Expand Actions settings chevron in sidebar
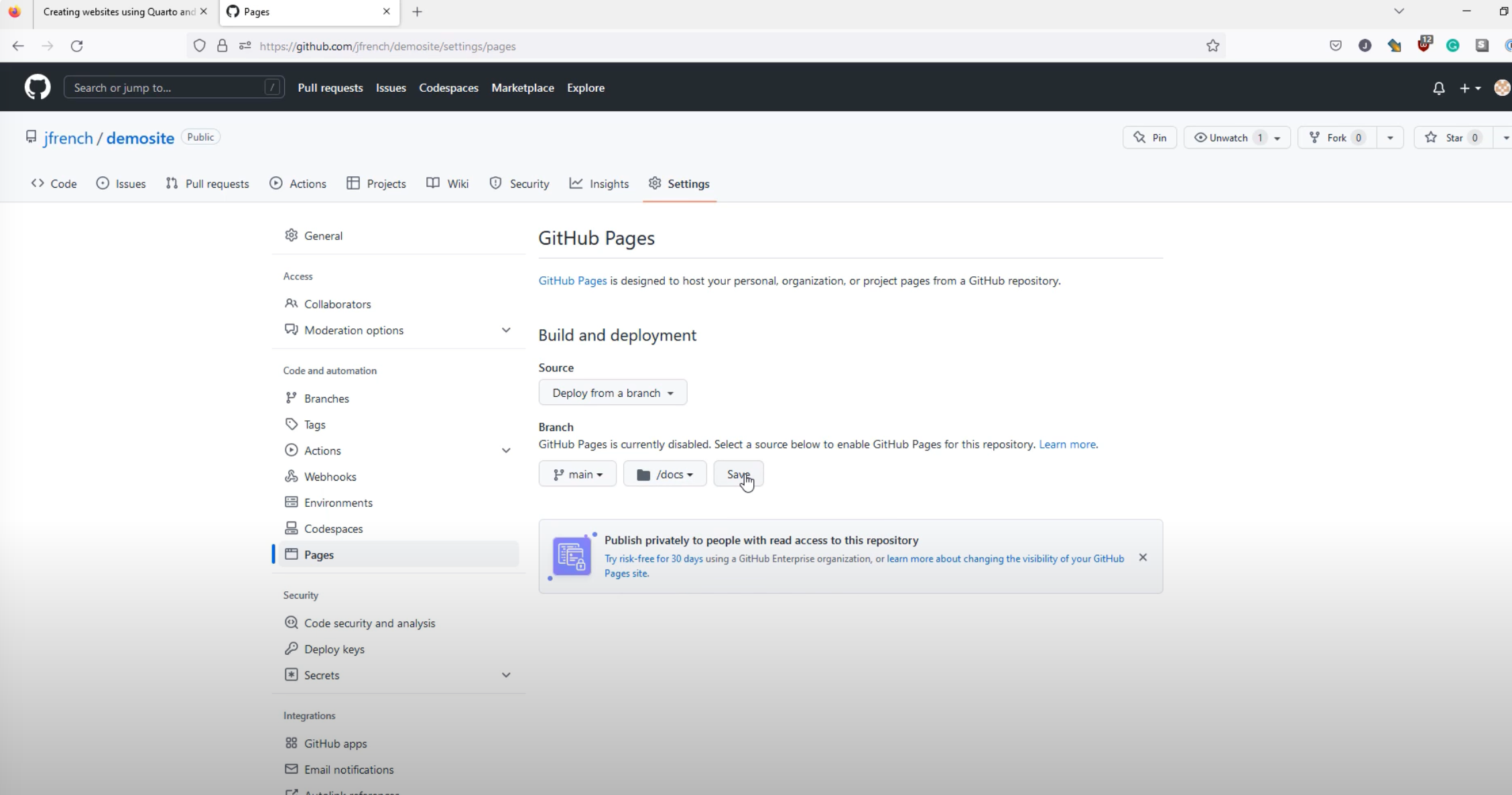Viewport: 1512px width, 795px height. coord(506,450)
